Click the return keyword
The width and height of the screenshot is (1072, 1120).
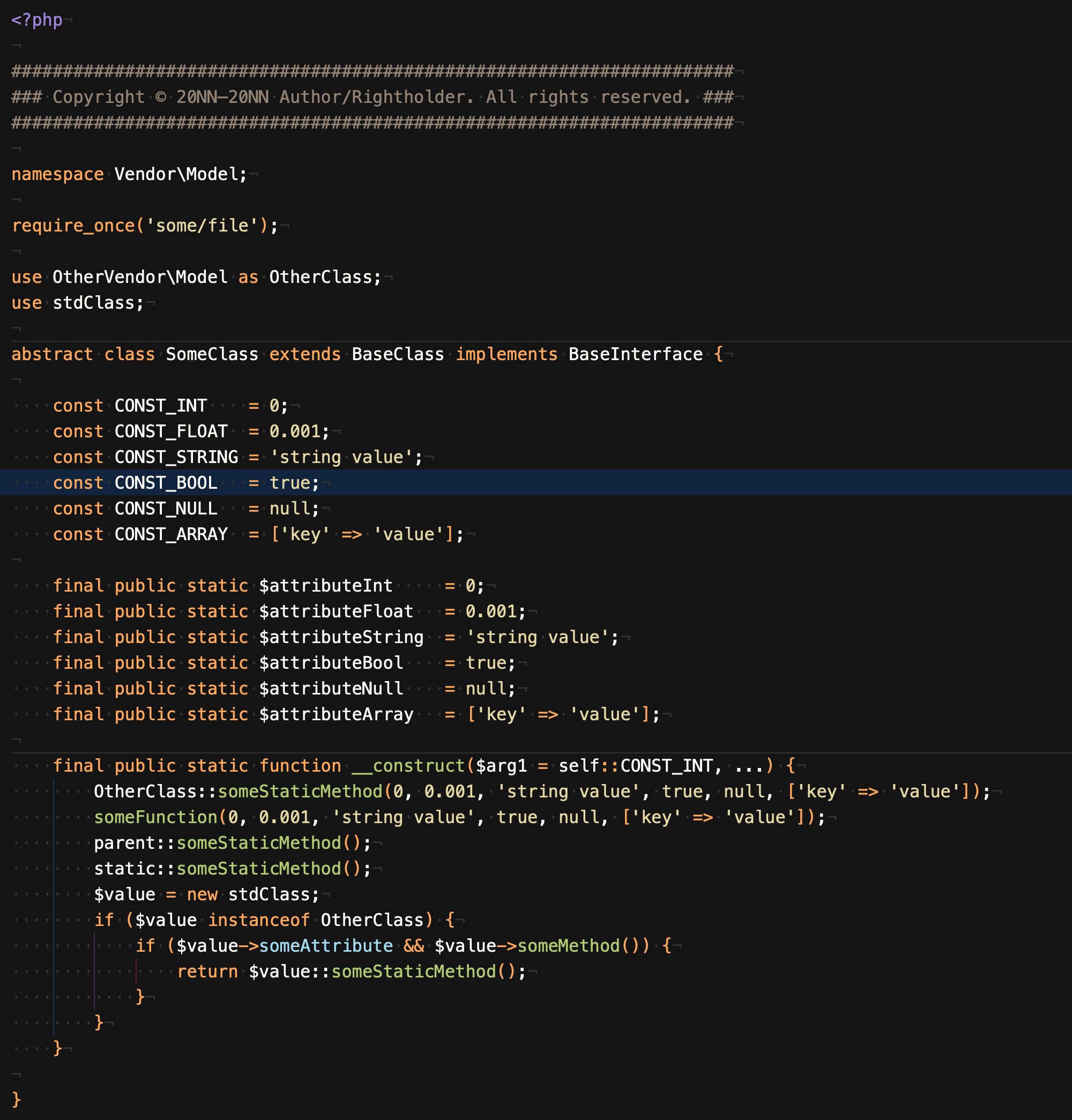pos(207,972)
